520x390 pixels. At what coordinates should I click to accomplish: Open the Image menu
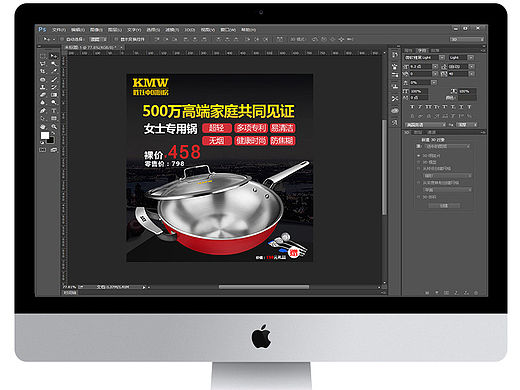[96, 30]
